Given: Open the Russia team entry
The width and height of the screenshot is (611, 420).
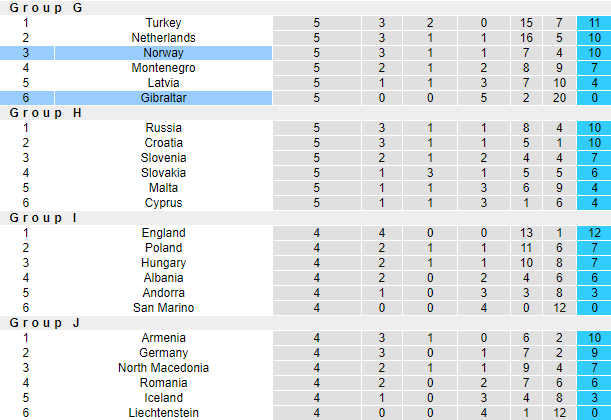Looking at the screenshot, I should tap(163, 128).
